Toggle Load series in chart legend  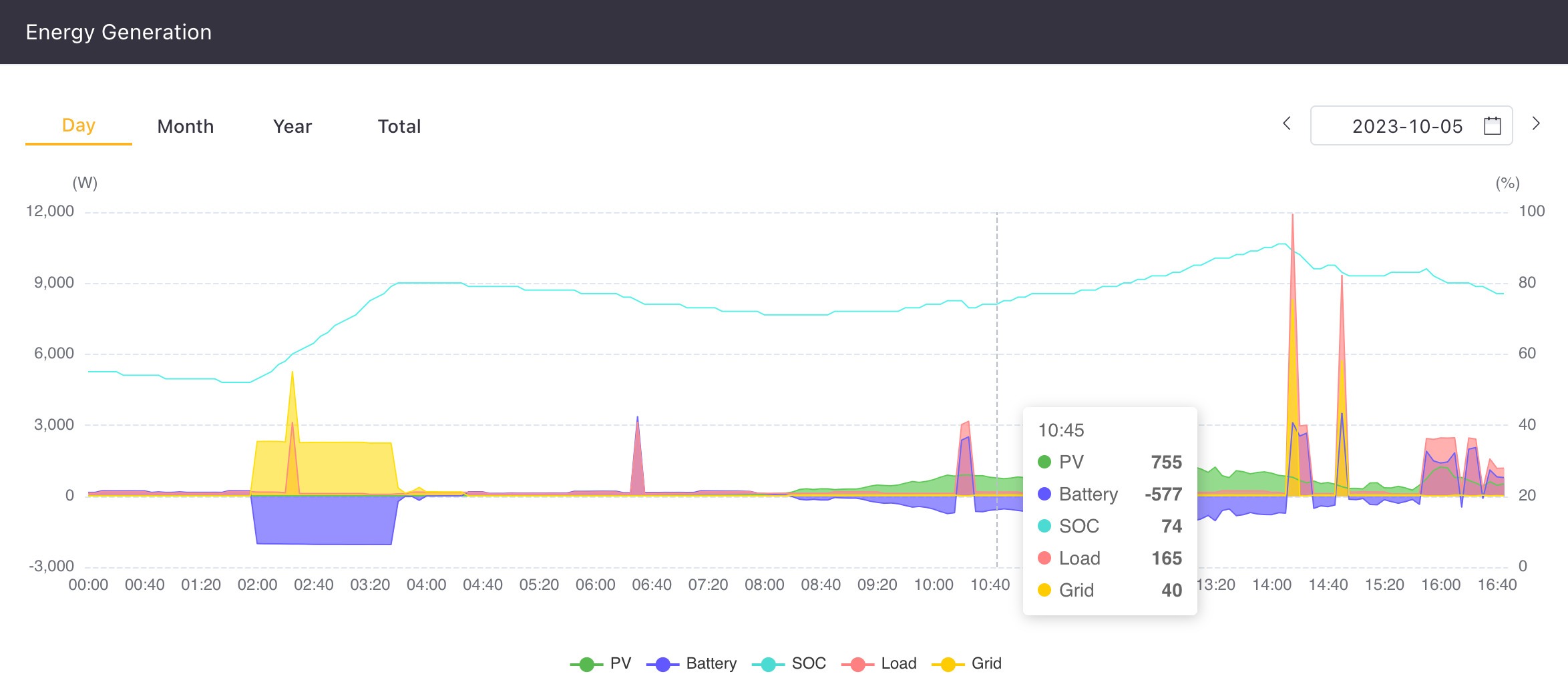(879, 663)
